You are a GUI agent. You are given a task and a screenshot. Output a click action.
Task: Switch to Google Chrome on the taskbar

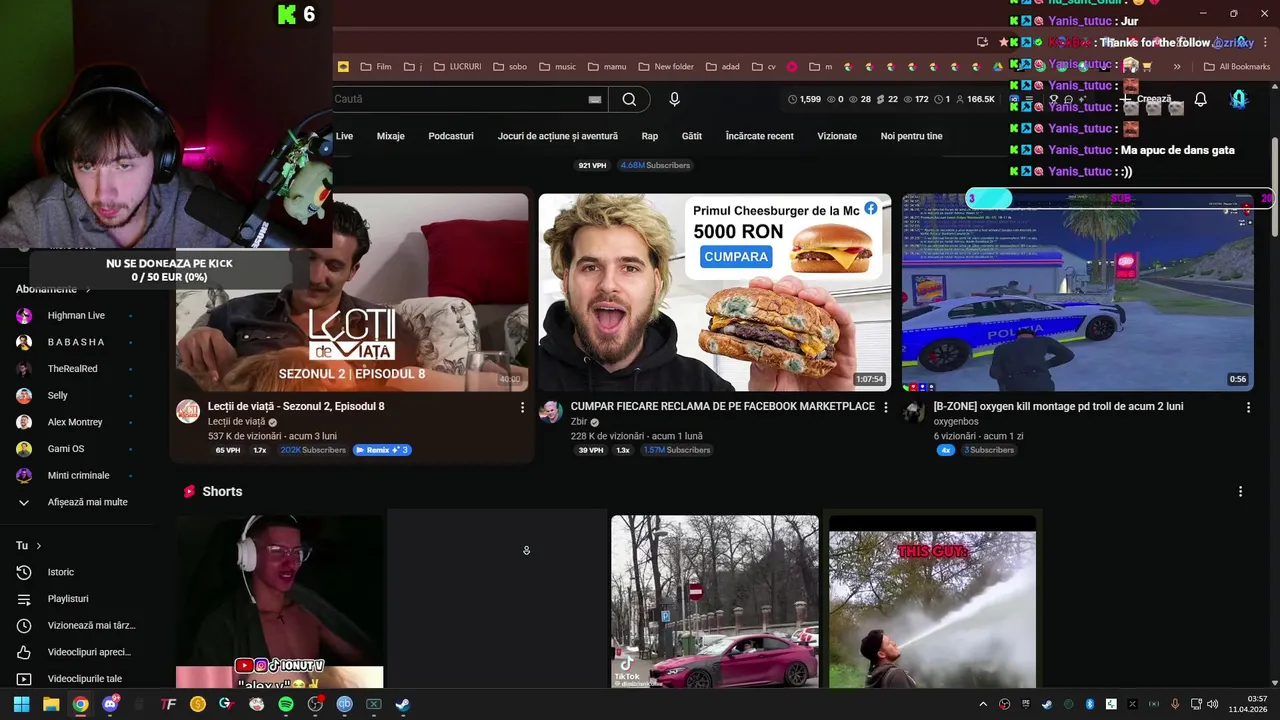(x=80, y=704)
